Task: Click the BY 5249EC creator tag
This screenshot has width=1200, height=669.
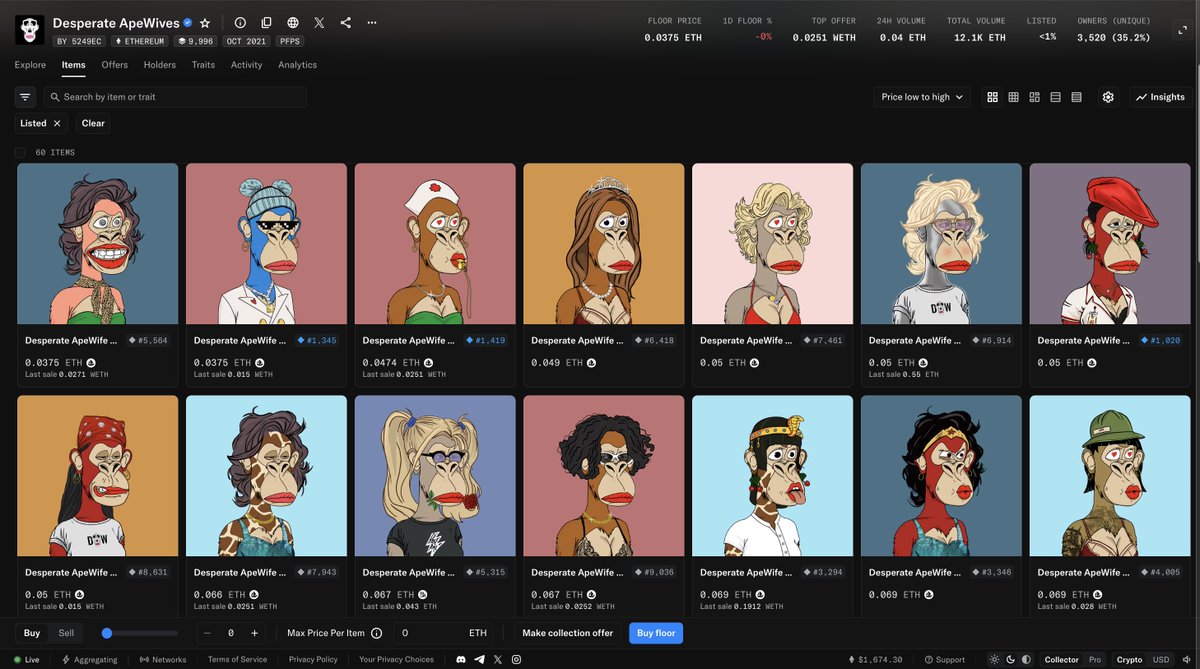Action: (79, 41)
